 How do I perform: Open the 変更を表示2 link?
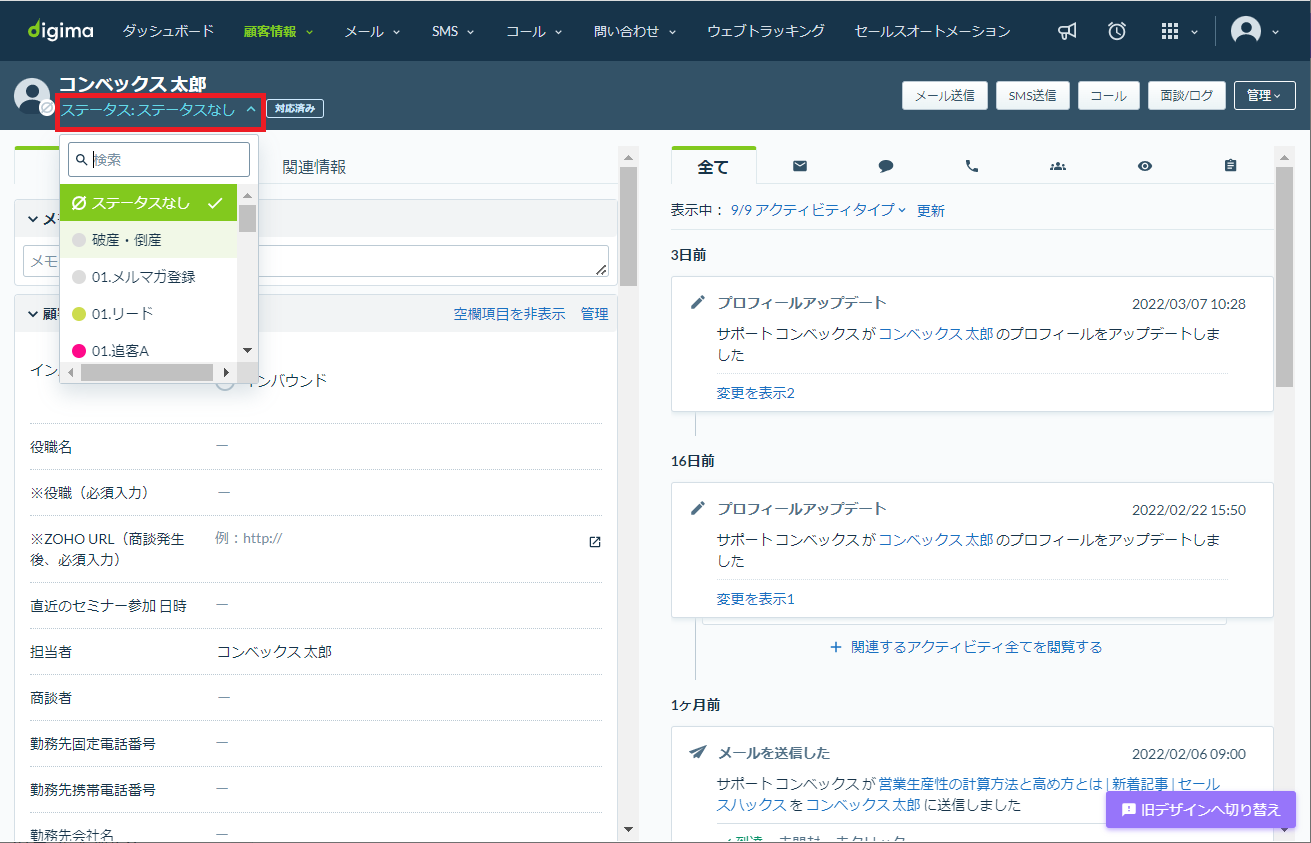[755, 393]
